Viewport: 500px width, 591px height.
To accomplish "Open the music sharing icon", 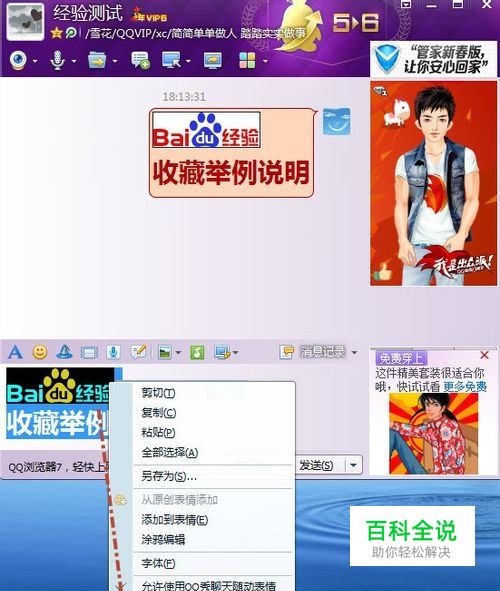I will point(197,352).
